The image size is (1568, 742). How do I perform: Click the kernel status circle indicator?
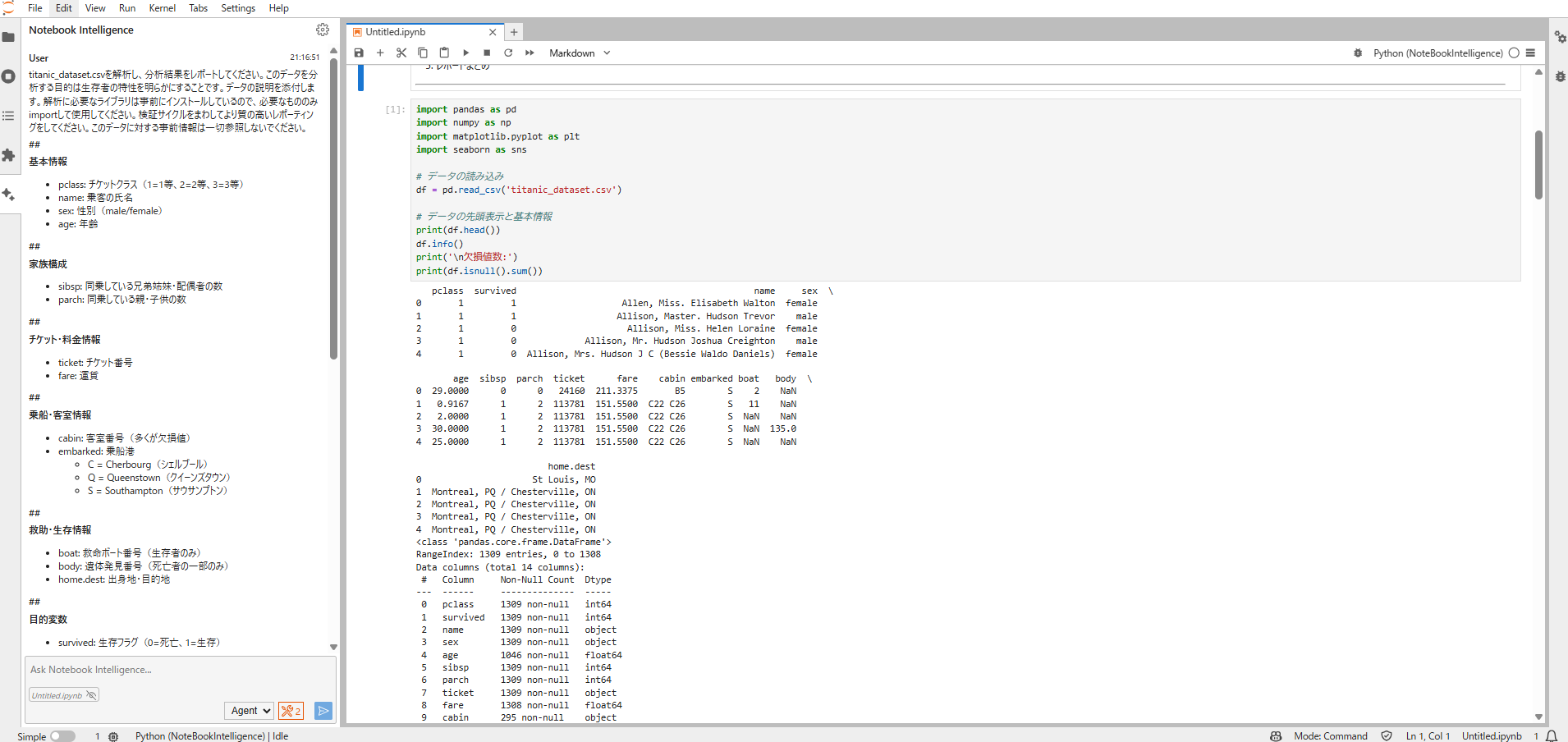point(1514,53)
